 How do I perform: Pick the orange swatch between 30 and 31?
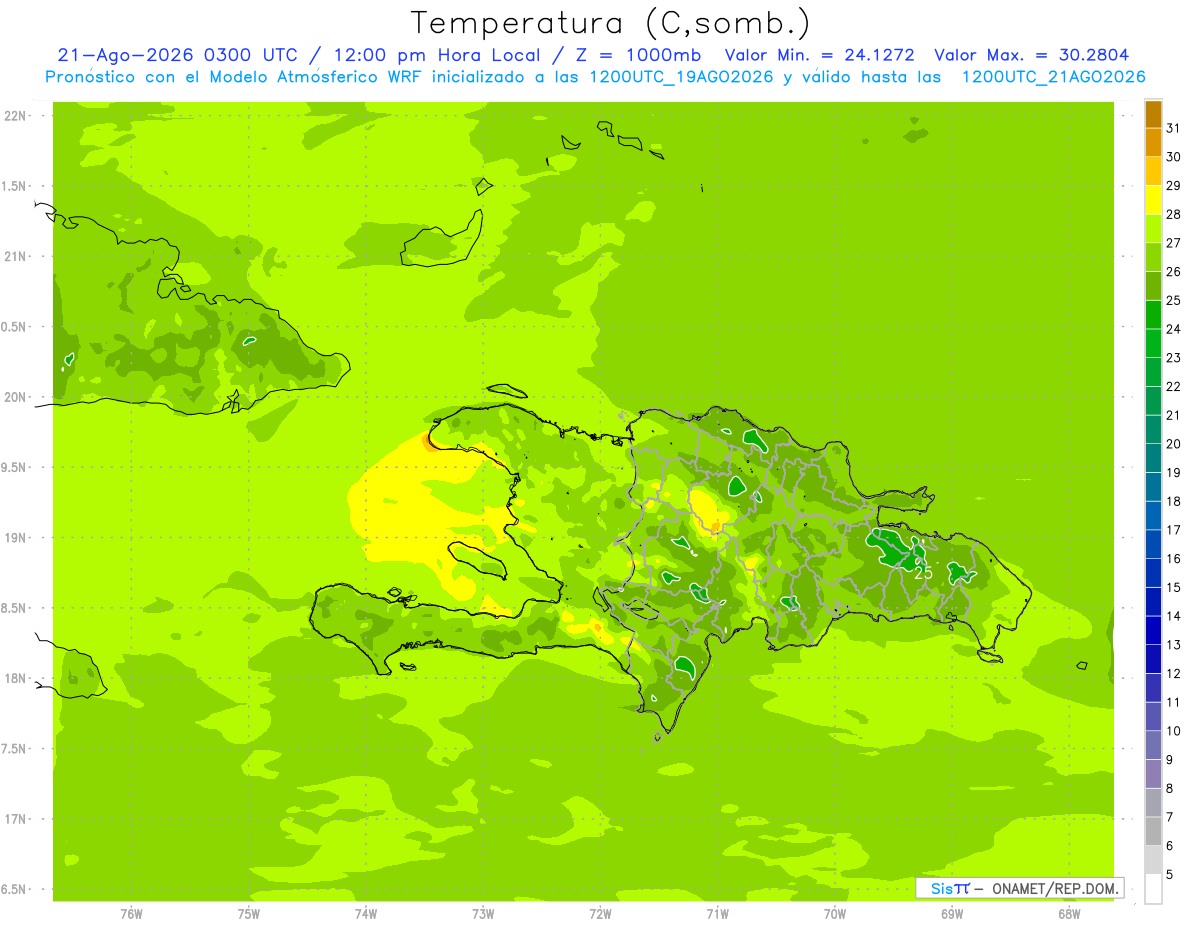point(1153,143)
